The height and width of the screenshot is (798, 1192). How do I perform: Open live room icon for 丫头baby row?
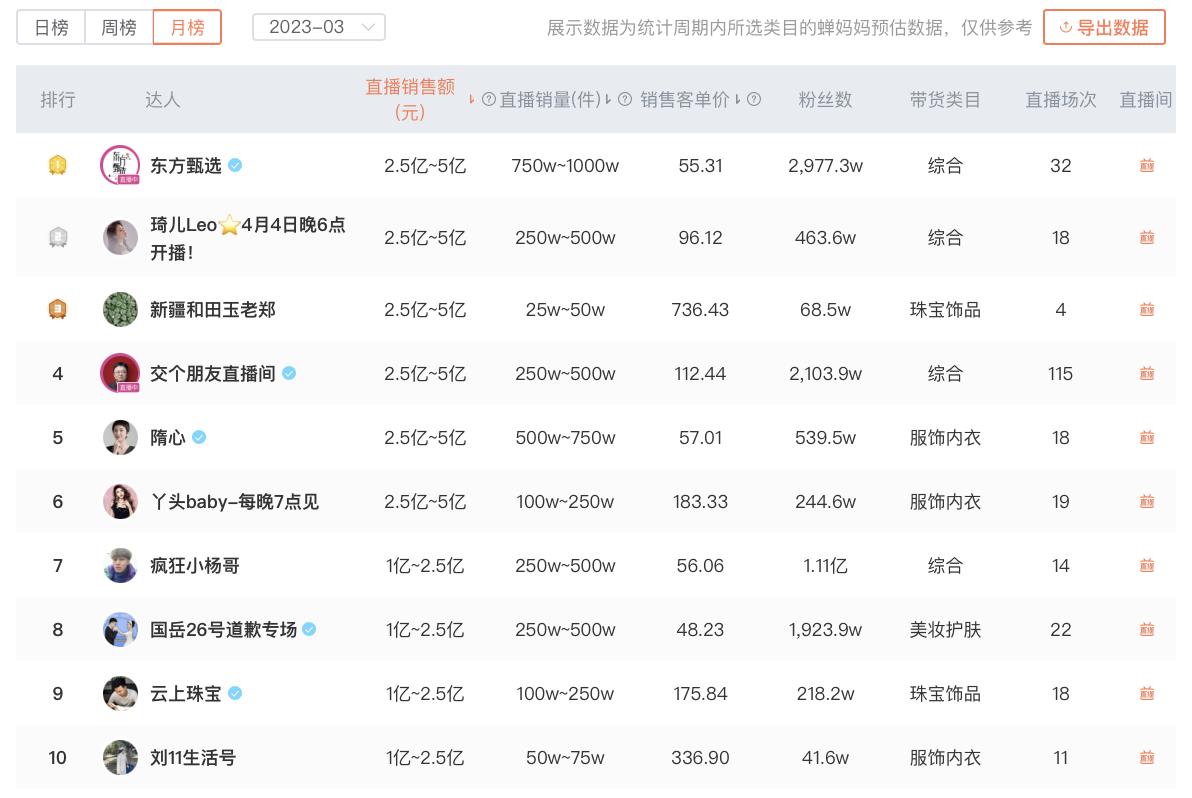point(1147,502)
